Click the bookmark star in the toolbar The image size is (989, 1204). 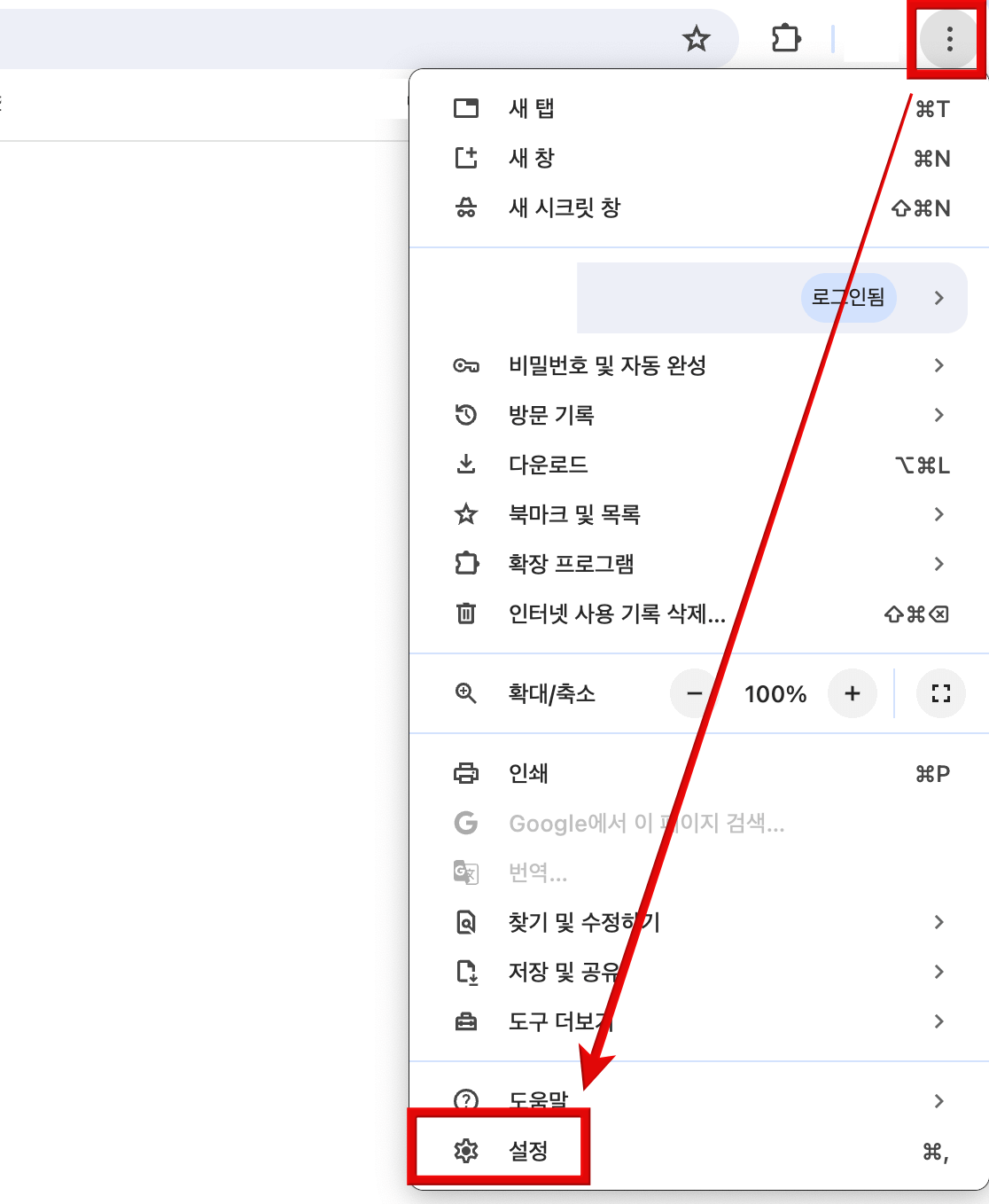697,39
